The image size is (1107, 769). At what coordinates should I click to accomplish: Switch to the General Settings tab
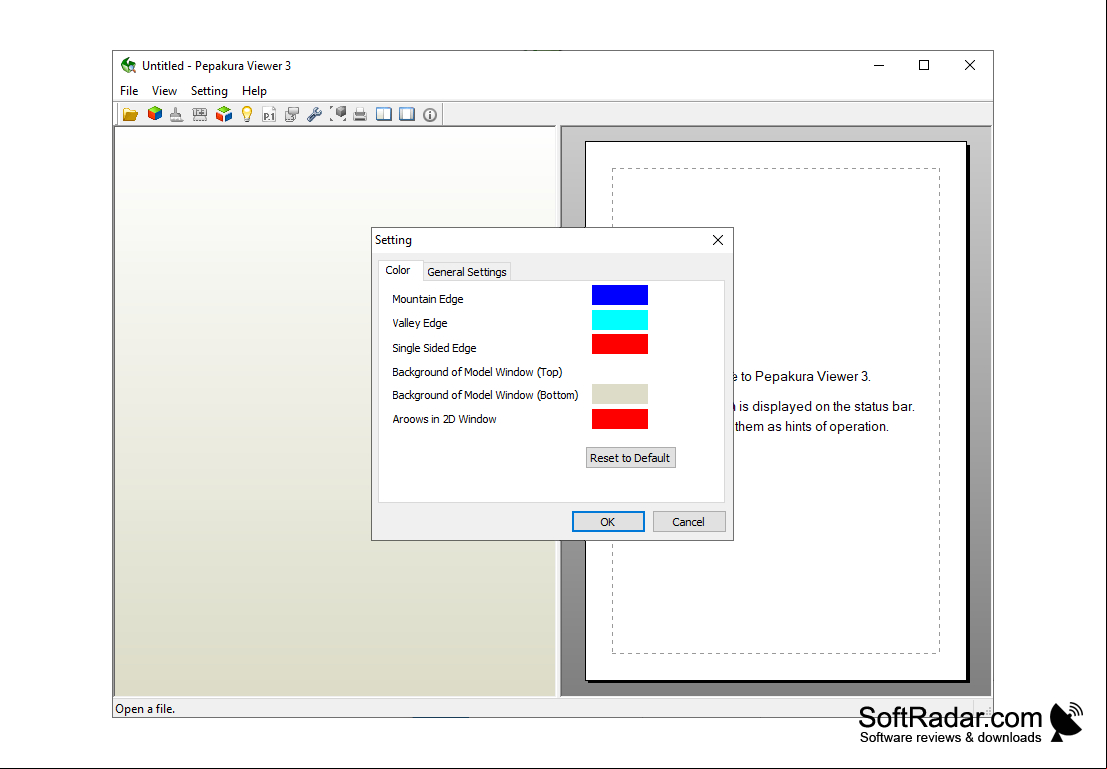[x=467, y=272]
